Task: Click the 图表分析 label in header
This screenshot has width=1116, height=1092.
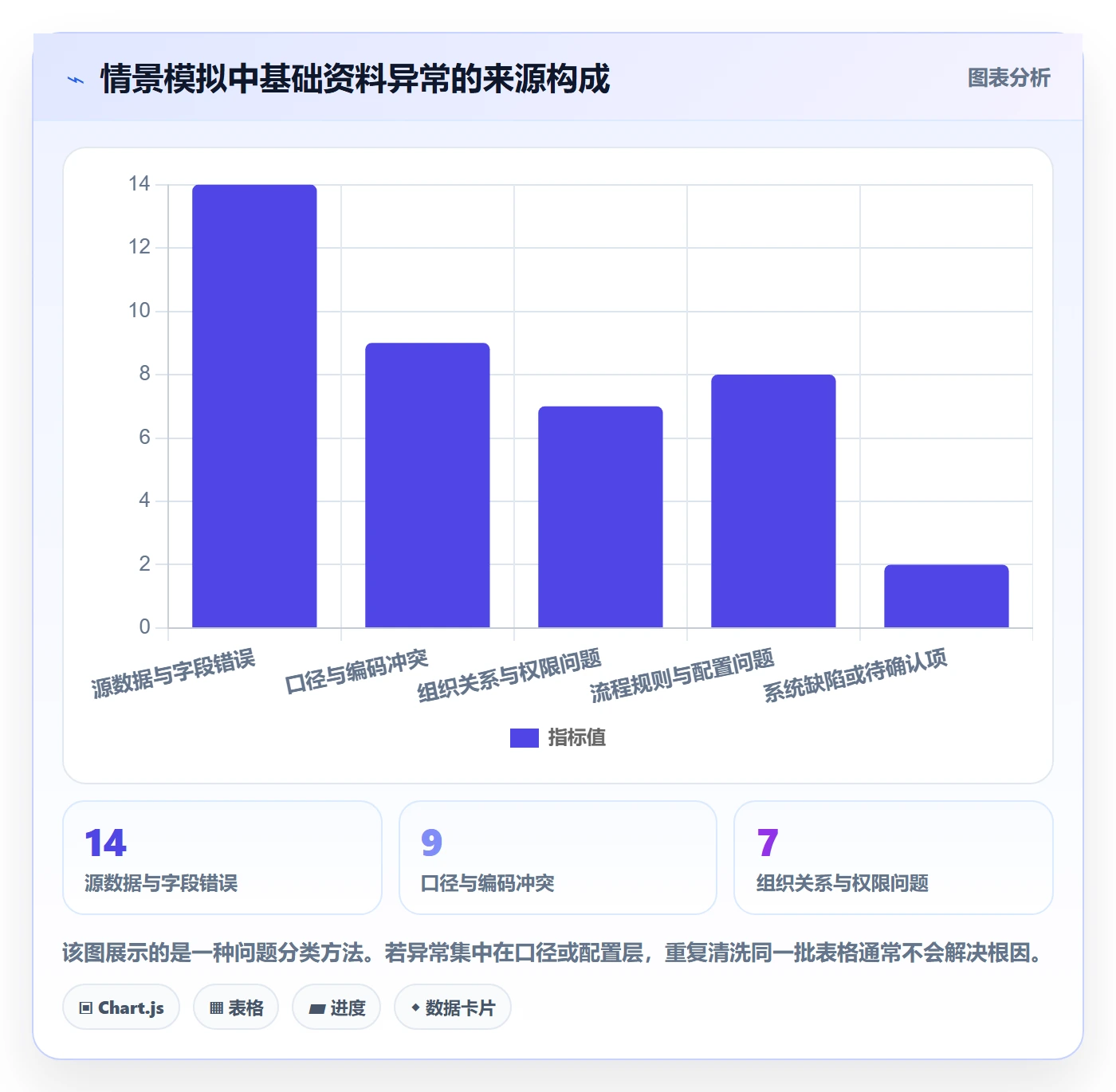Action: click(1008, 78)
